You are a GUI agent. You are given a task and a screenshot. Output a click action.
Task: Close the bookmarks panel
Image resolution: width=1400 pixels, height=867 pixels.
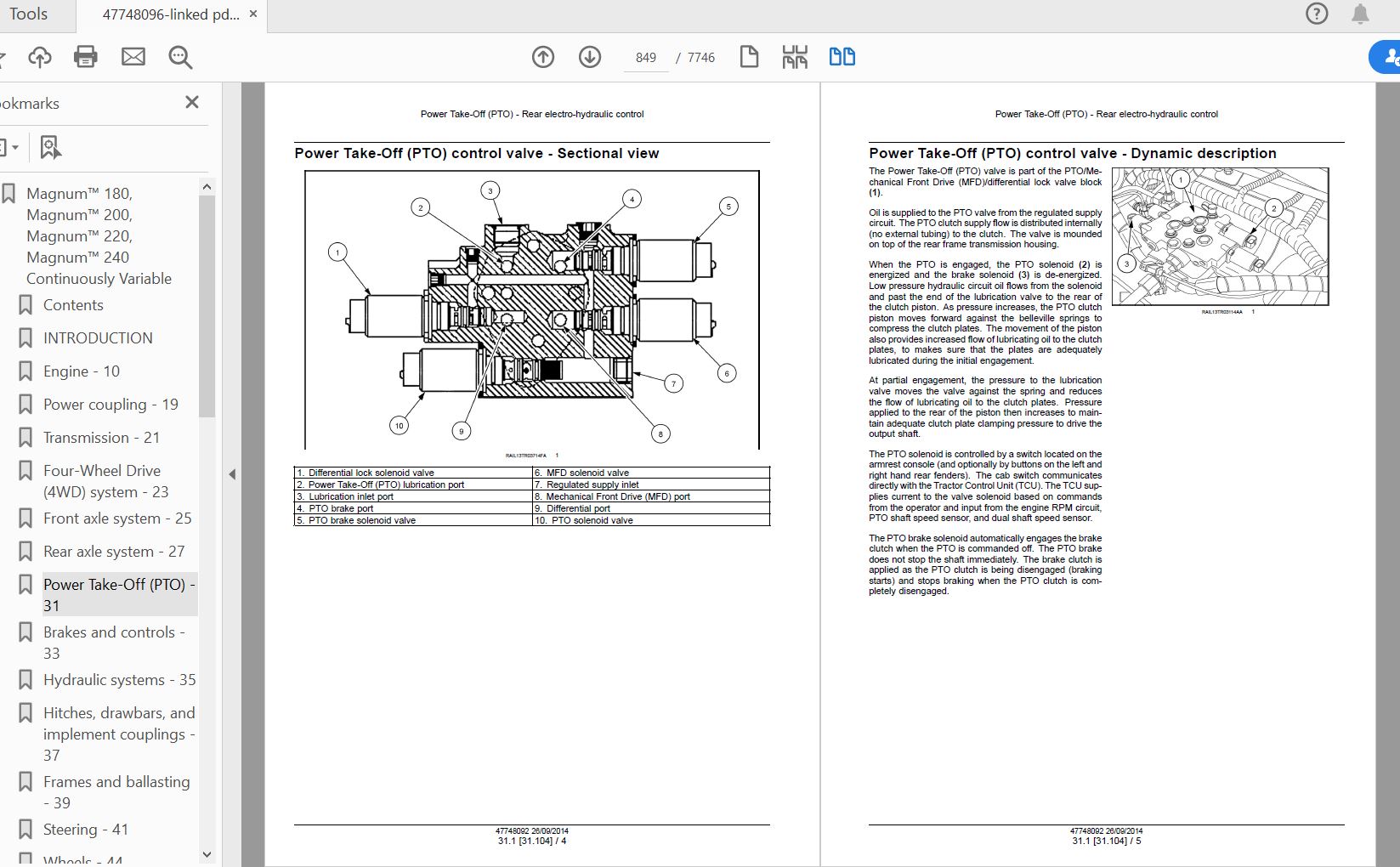192,103
